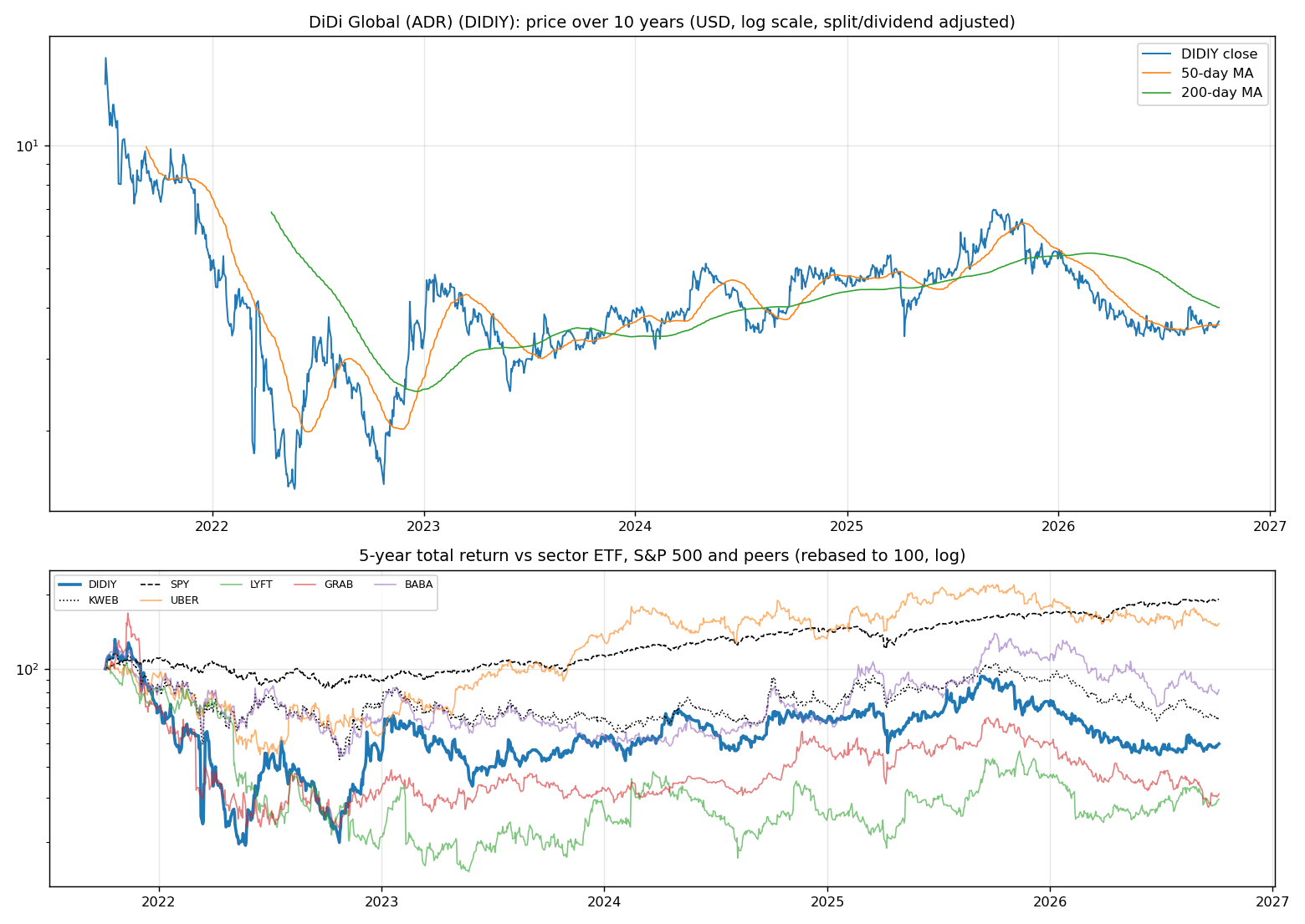Select '200-day MA' legend entry
This screenshot has width=1305, height=924.
click(1221, 93)
